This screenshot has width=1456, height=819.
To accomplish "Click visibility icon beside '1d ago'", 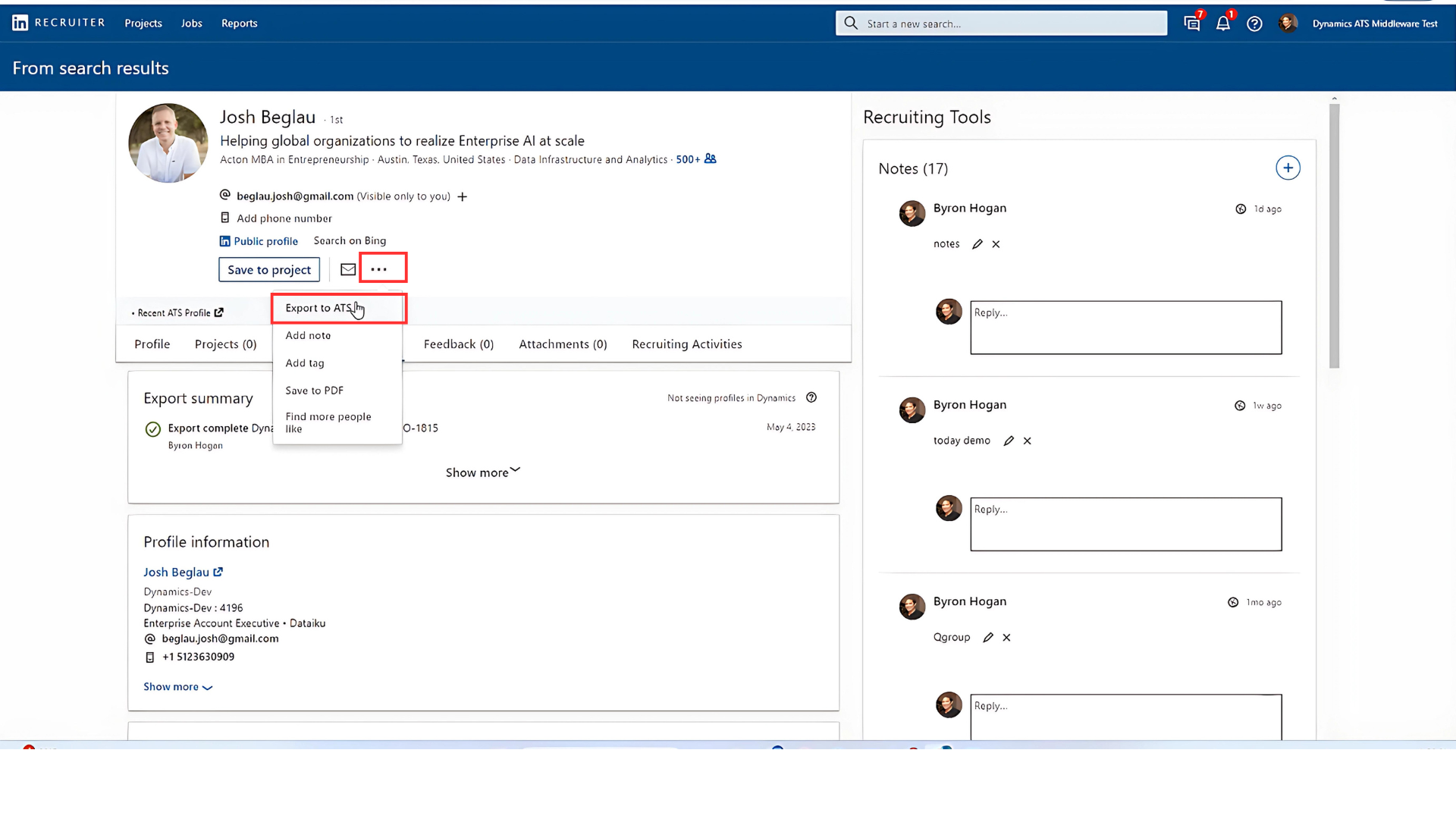I will (x=1241, y=209).
